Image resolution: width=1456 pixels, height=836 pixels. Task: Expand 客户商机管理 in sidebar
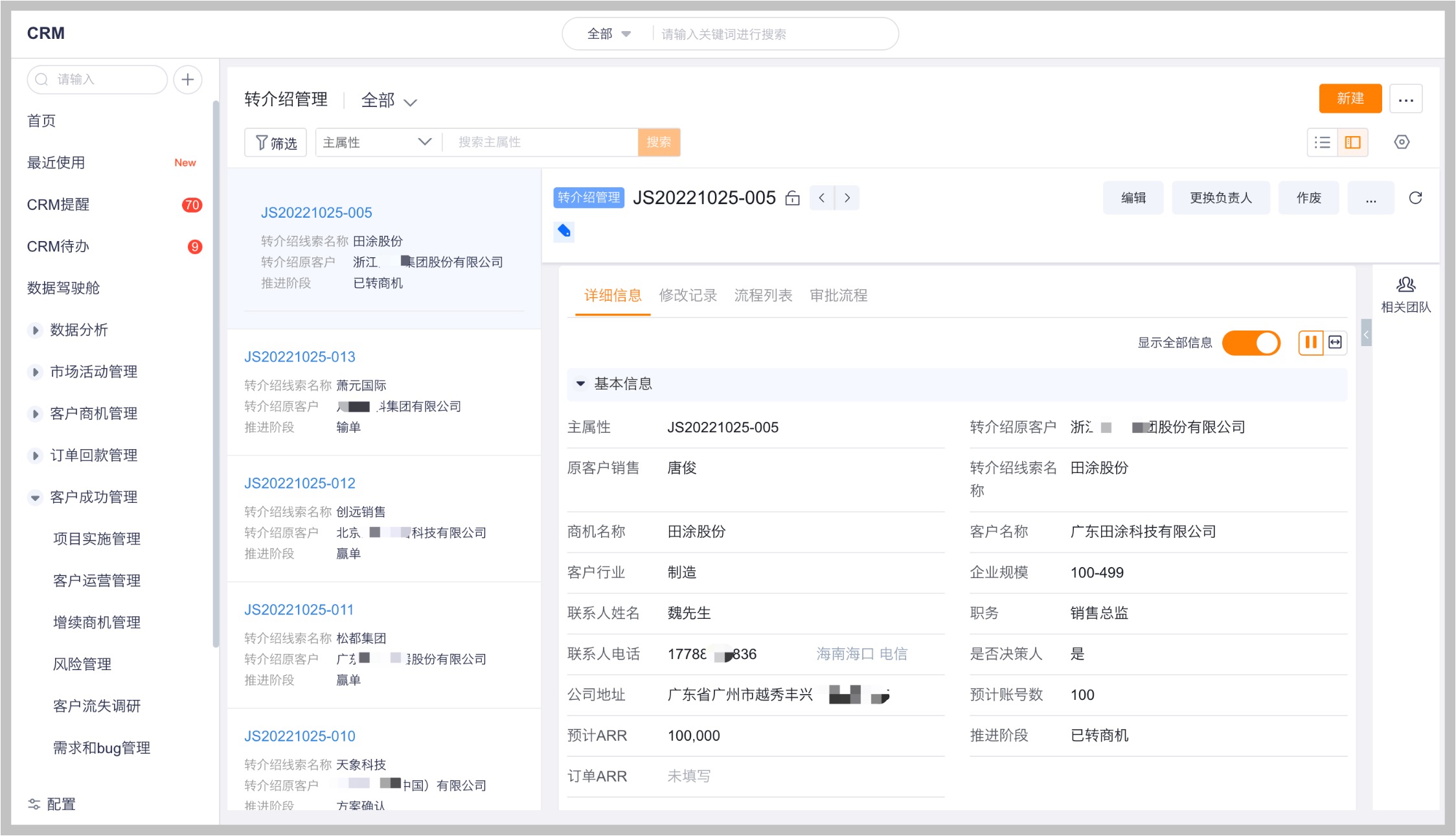click(x=36, y=413)
